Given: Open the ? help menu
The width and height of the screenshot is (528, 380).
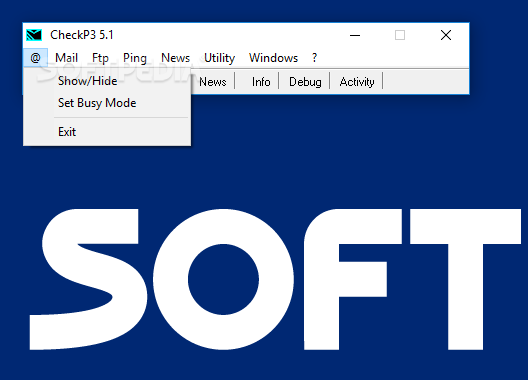Looking at the screenshot, I should point(314,58).
